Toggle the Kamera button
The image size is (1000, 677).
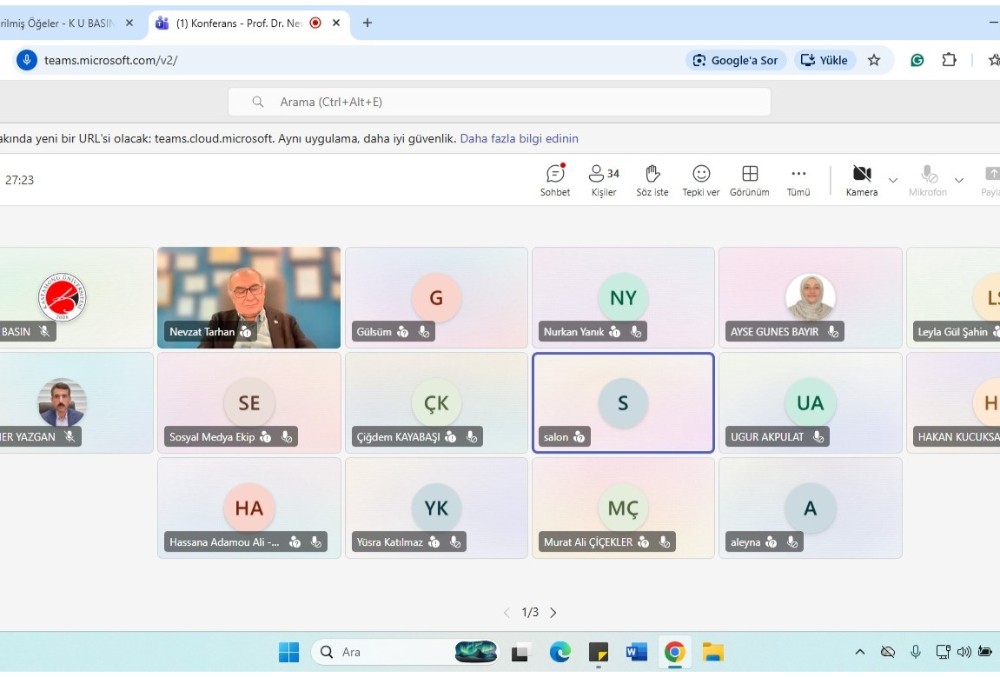862,180
